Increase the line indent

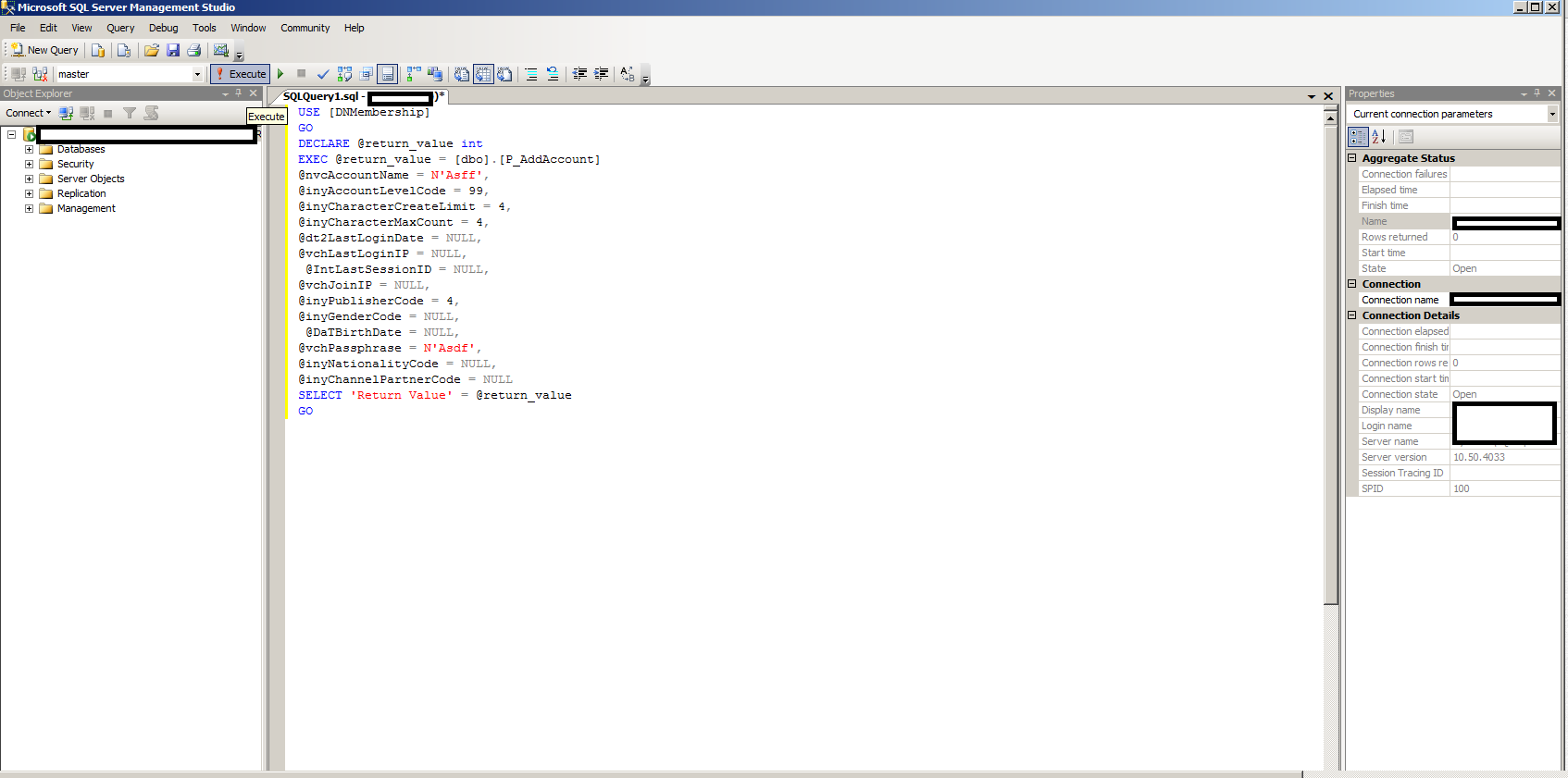(601, 74)
